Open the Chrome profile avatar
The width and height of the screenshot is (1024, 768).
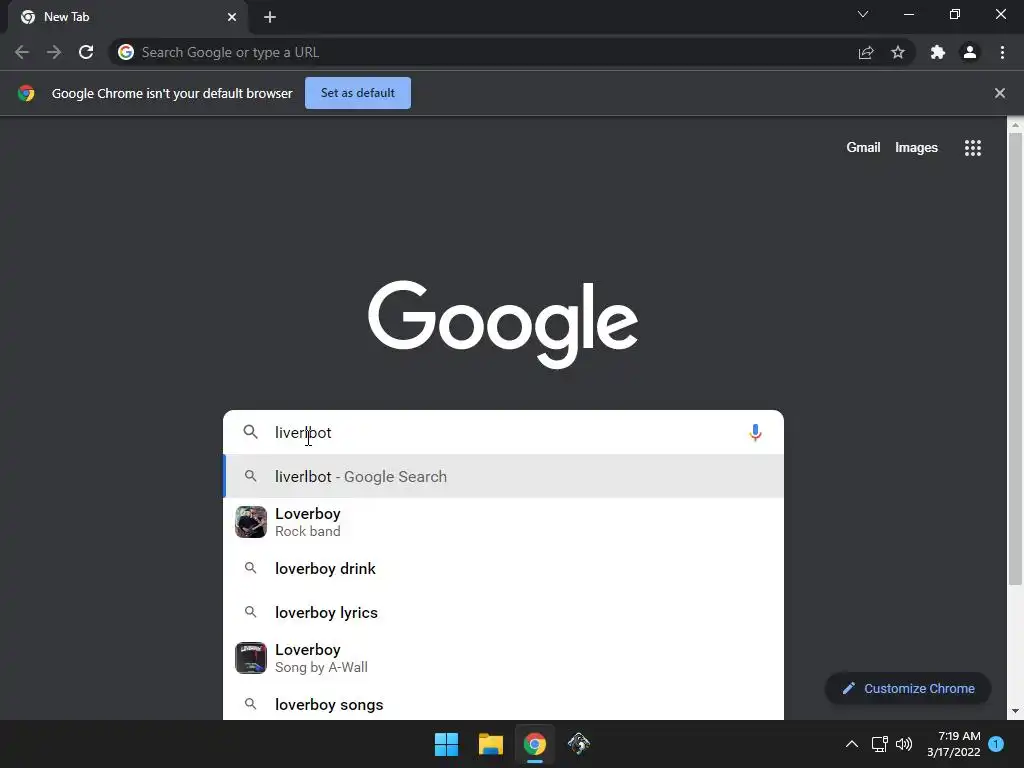(970, 52)
